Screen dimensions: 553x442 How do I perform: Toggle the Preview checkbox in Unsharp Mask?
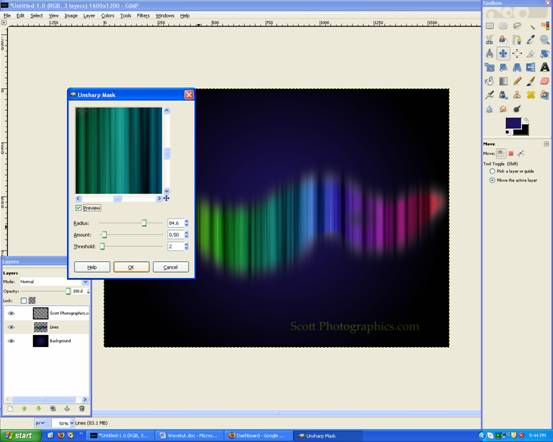78,208
